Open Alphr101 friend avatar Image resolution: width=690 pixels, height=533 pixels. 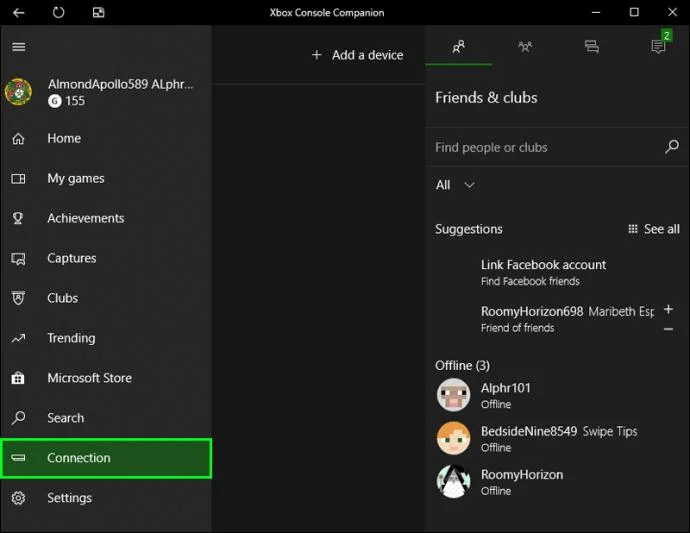coord(453,395)
